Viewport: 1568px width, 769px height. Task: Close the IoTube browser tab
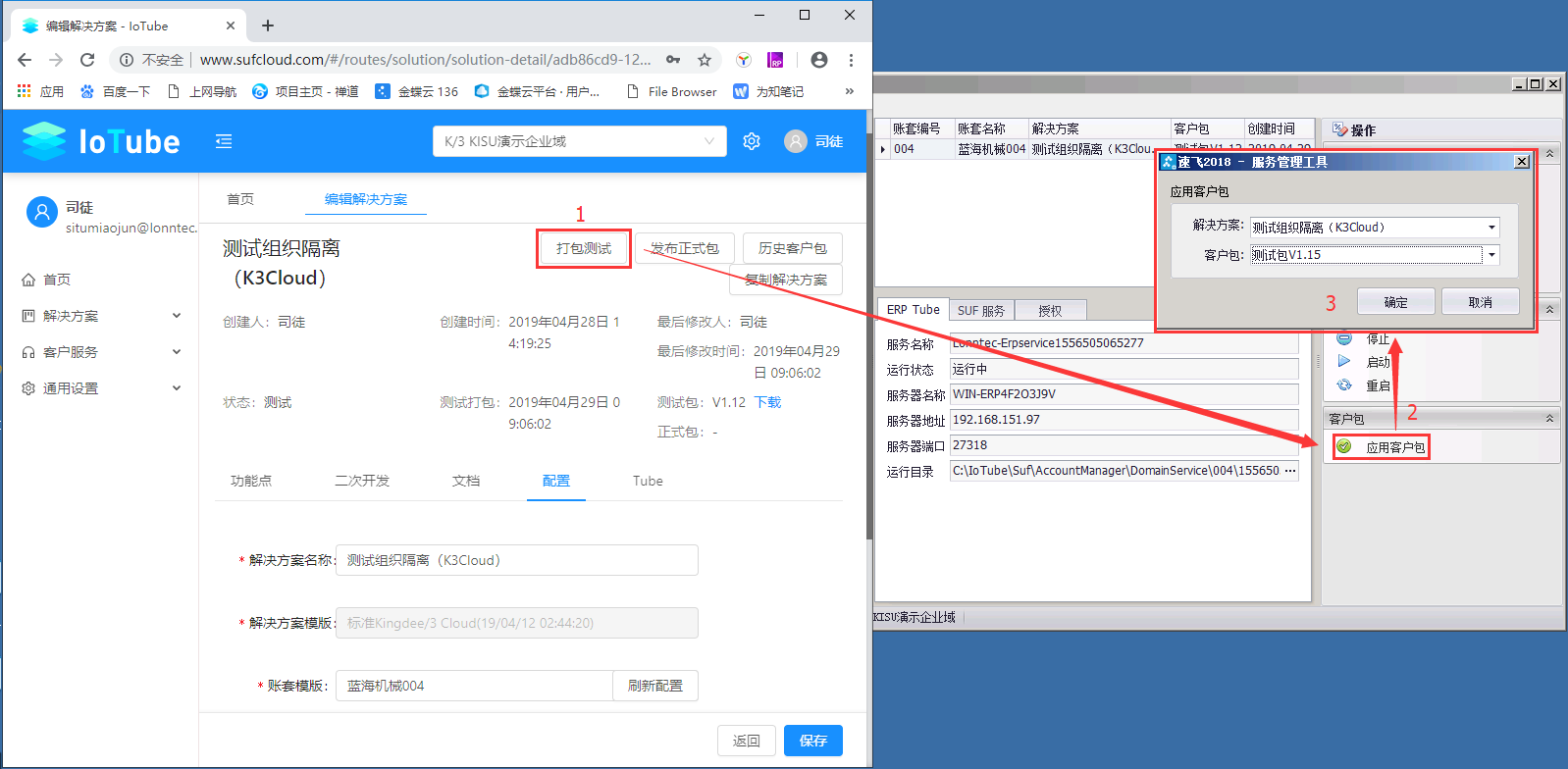click(x=231, y=26)
